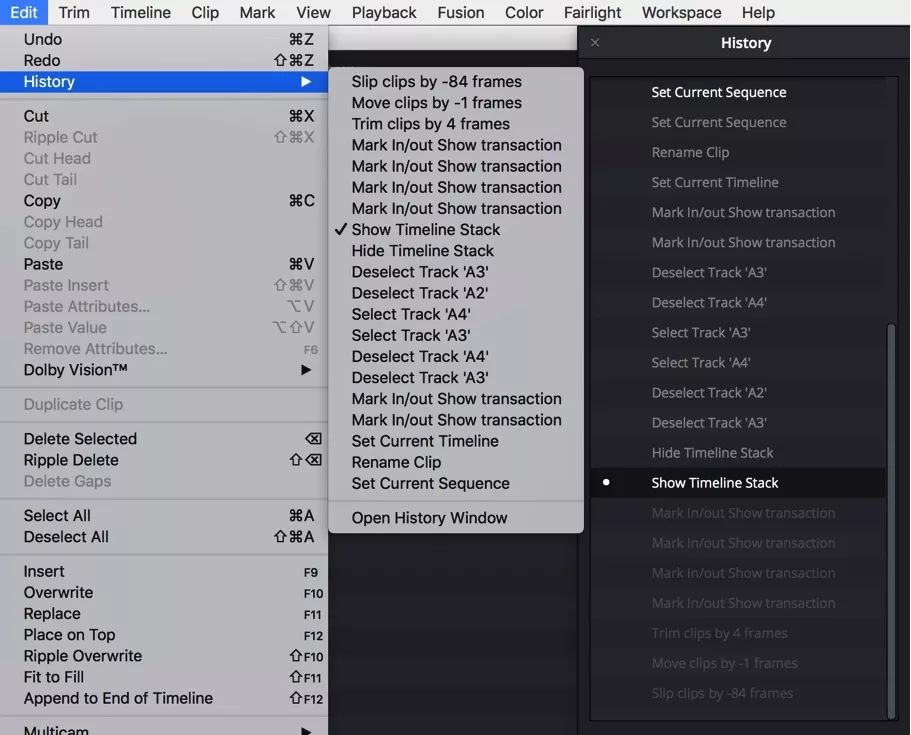Choose Open History Window in submenu
911x735 pixels.
(456, 518)
